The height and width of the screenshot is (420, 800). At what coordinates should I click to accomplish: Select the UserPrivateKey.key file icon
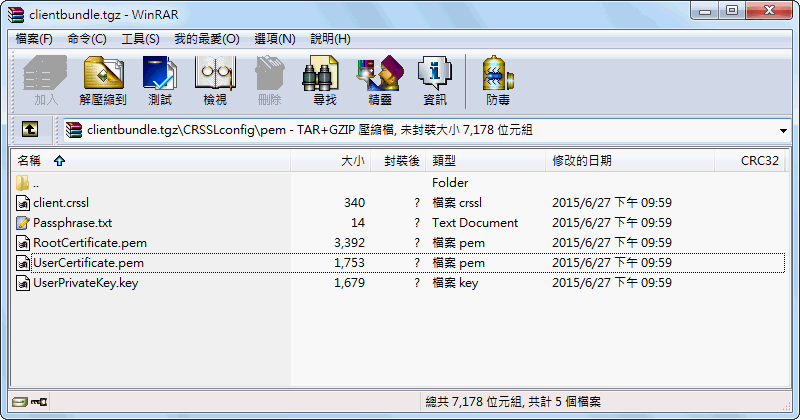pos(23,283)
